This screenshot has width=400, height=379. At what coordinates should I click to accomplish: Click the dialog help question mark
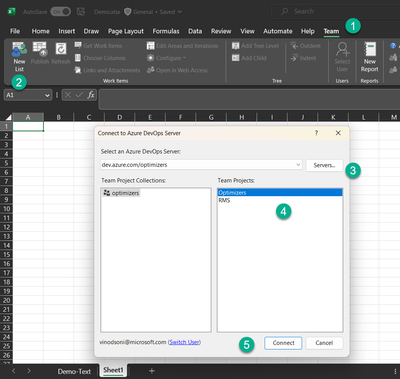pos(316,133)
